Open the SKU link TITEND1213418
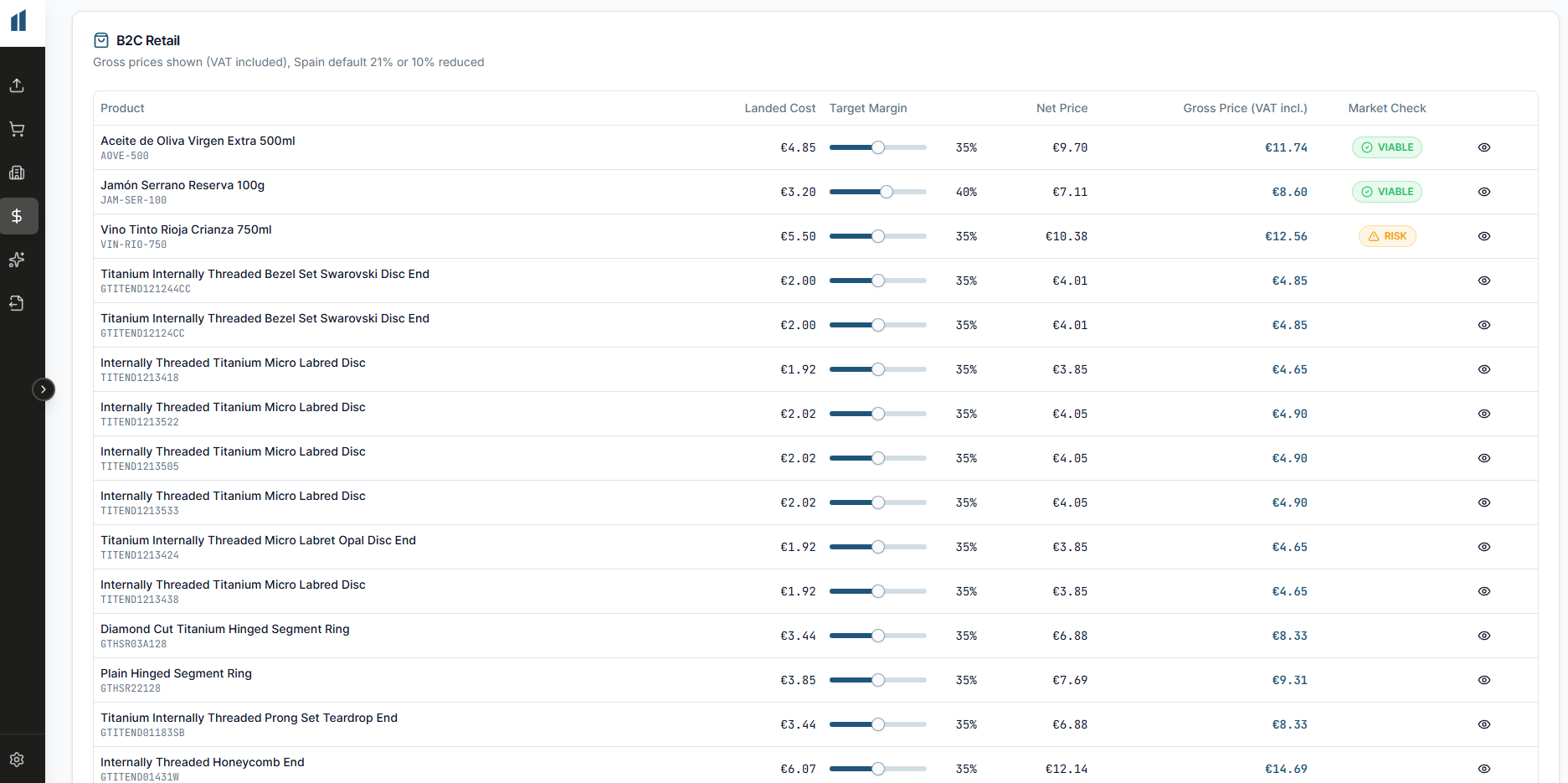The height and width of the screenshot is (783, 1568). (139, 378)
